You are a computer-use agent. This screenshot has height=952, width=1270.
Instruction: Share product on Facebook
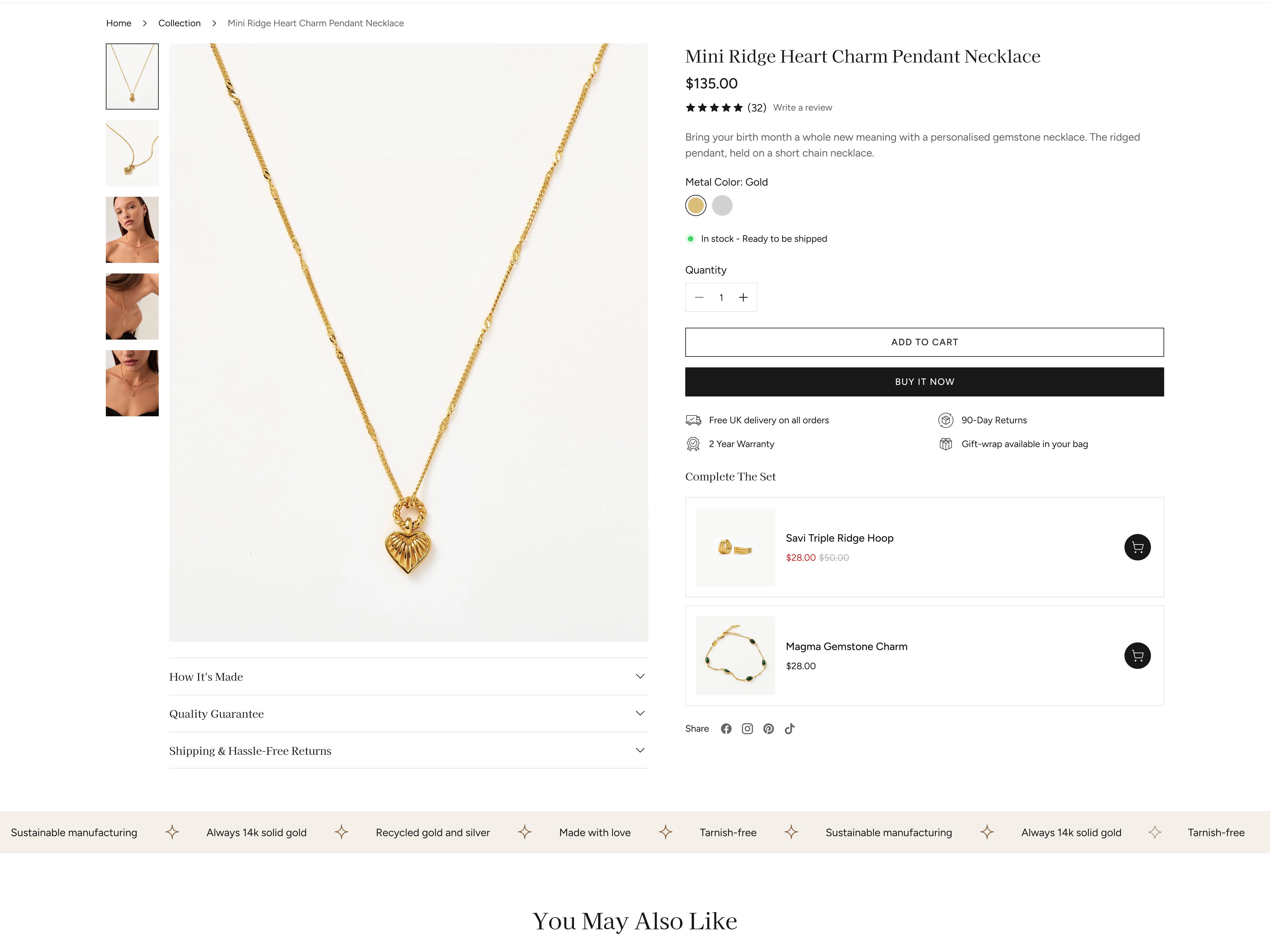coord(726,729)
